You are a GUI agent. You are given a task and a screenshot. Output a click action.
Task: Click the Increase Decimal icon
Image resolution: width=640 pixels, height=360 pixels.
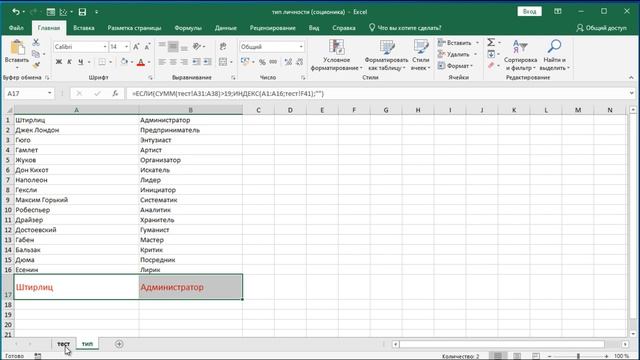pyautogui.click(x=288, y=62)
